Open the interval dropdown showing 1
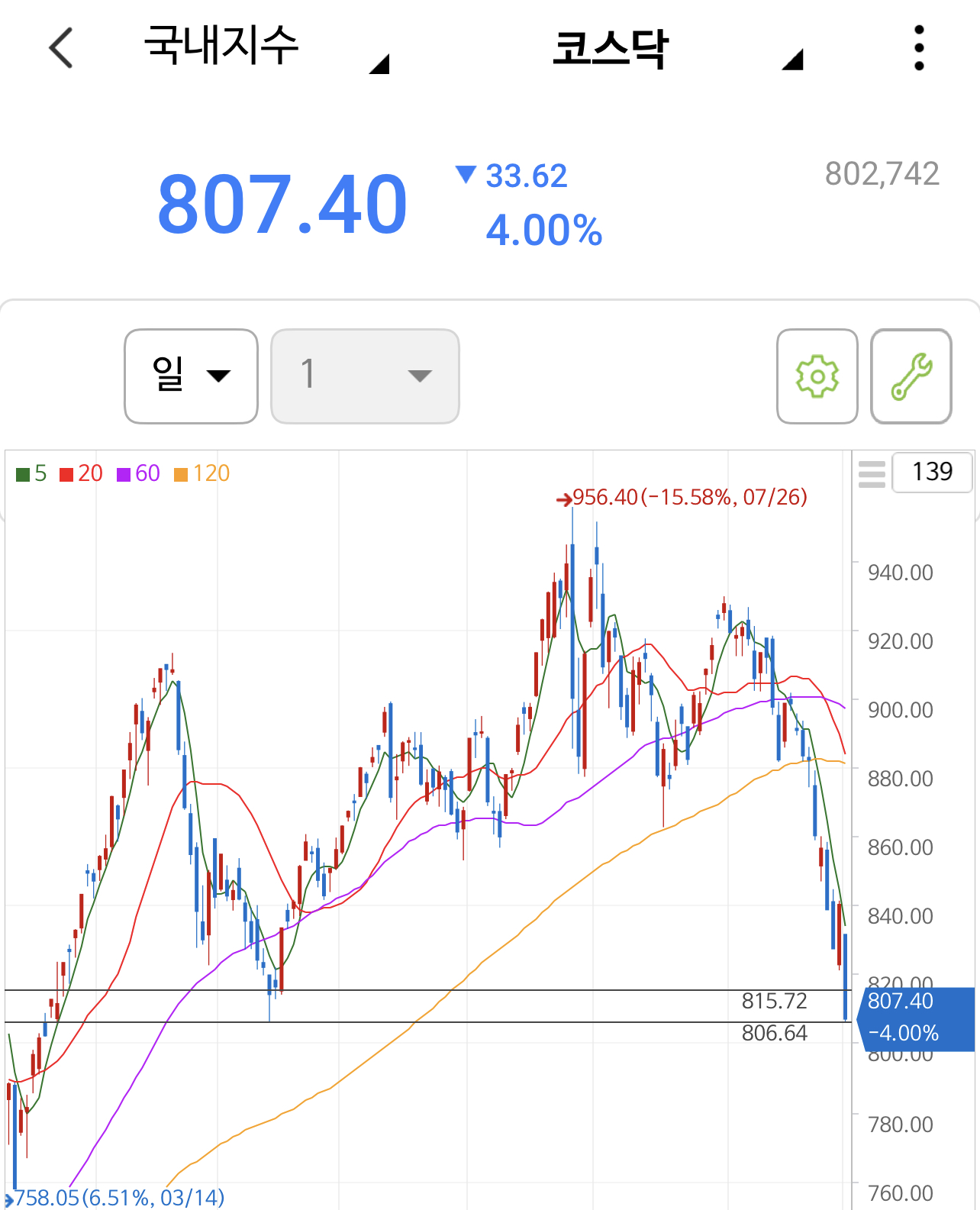 coord(365,376)
